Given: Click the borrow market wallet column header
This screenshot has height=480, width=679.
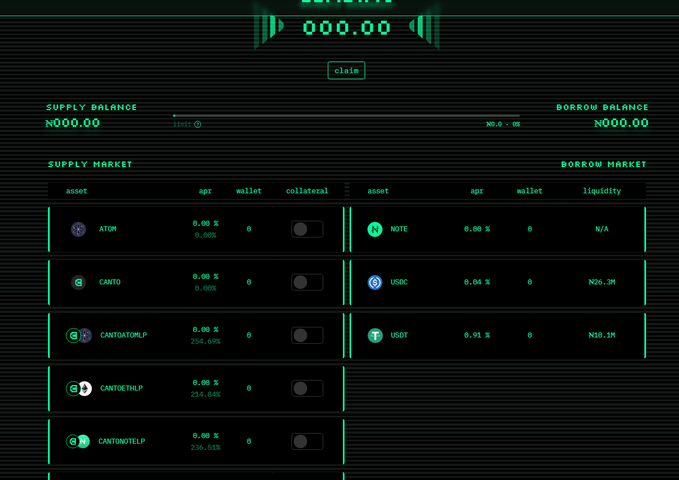Looking at the screenshot, I should (529, 191).
